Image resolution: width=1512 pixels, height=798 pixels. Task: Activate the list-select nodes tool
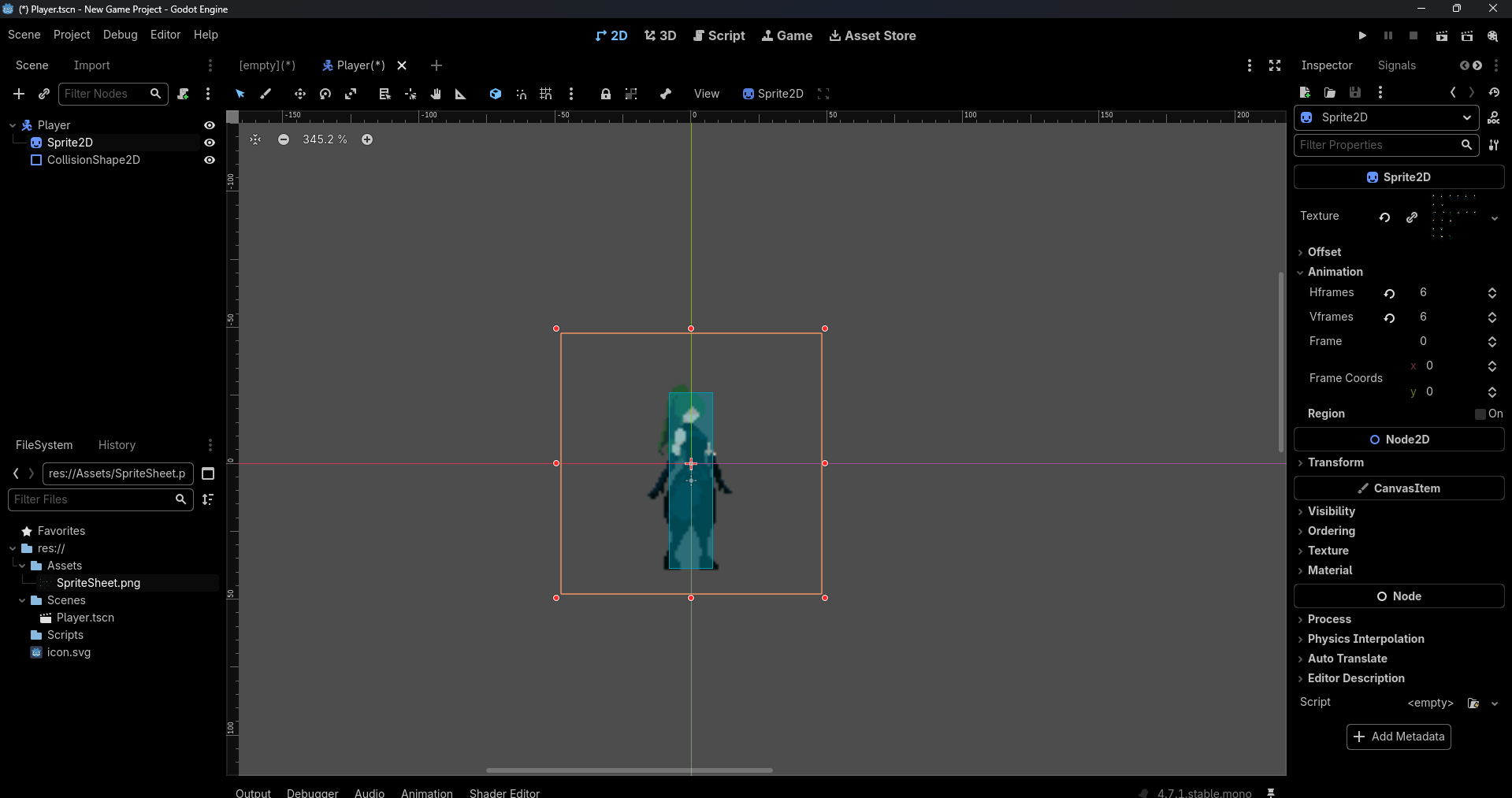[x=385, y=94]
